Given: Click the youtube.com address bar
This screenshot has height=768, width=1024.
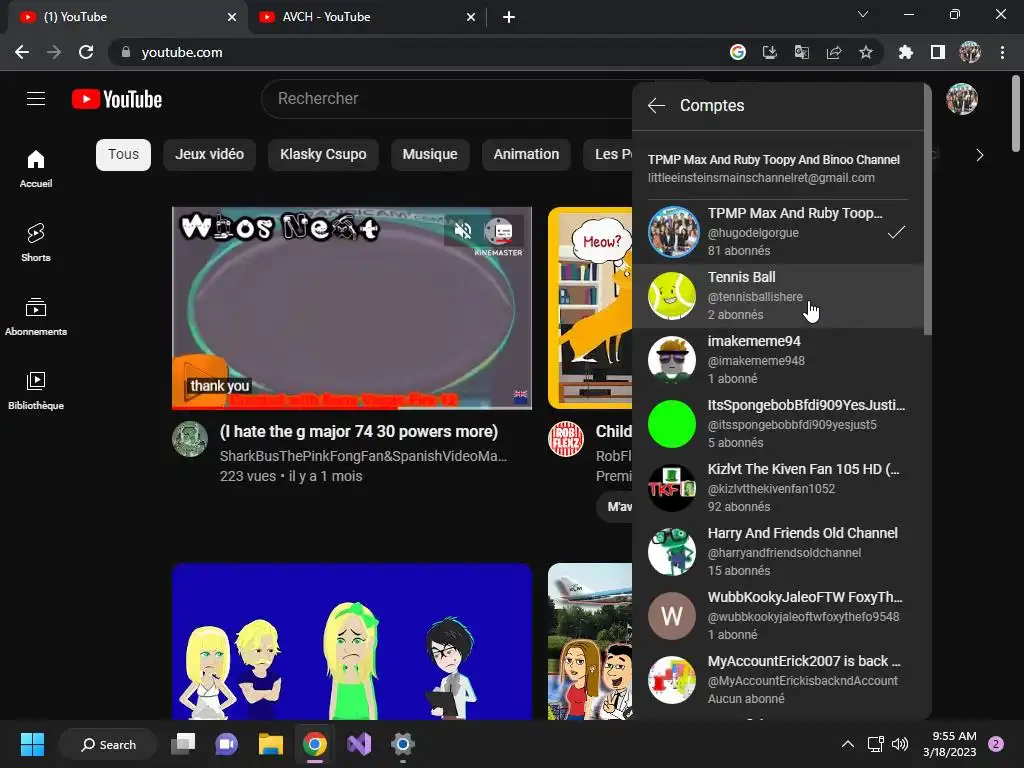Looking at the screenshot, I should click(x=418, y=52).
